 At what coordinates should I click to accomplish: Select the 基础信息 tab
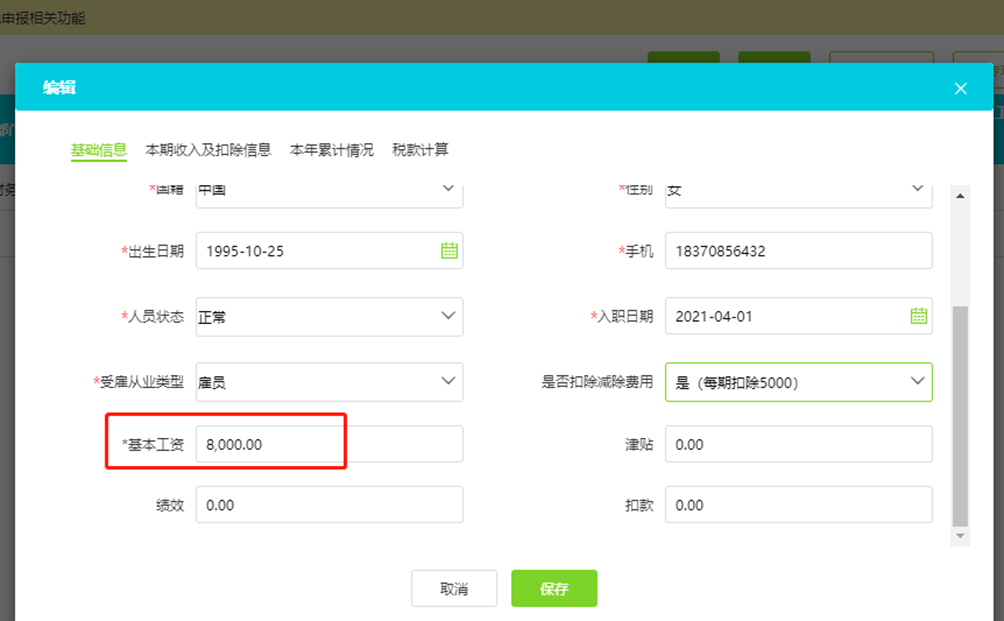99,150
